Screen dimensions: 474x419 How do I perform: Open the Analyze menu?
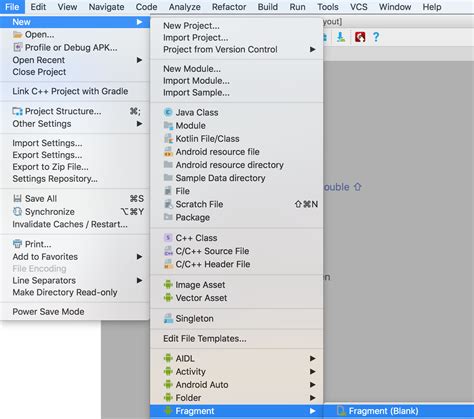(185, 7)
